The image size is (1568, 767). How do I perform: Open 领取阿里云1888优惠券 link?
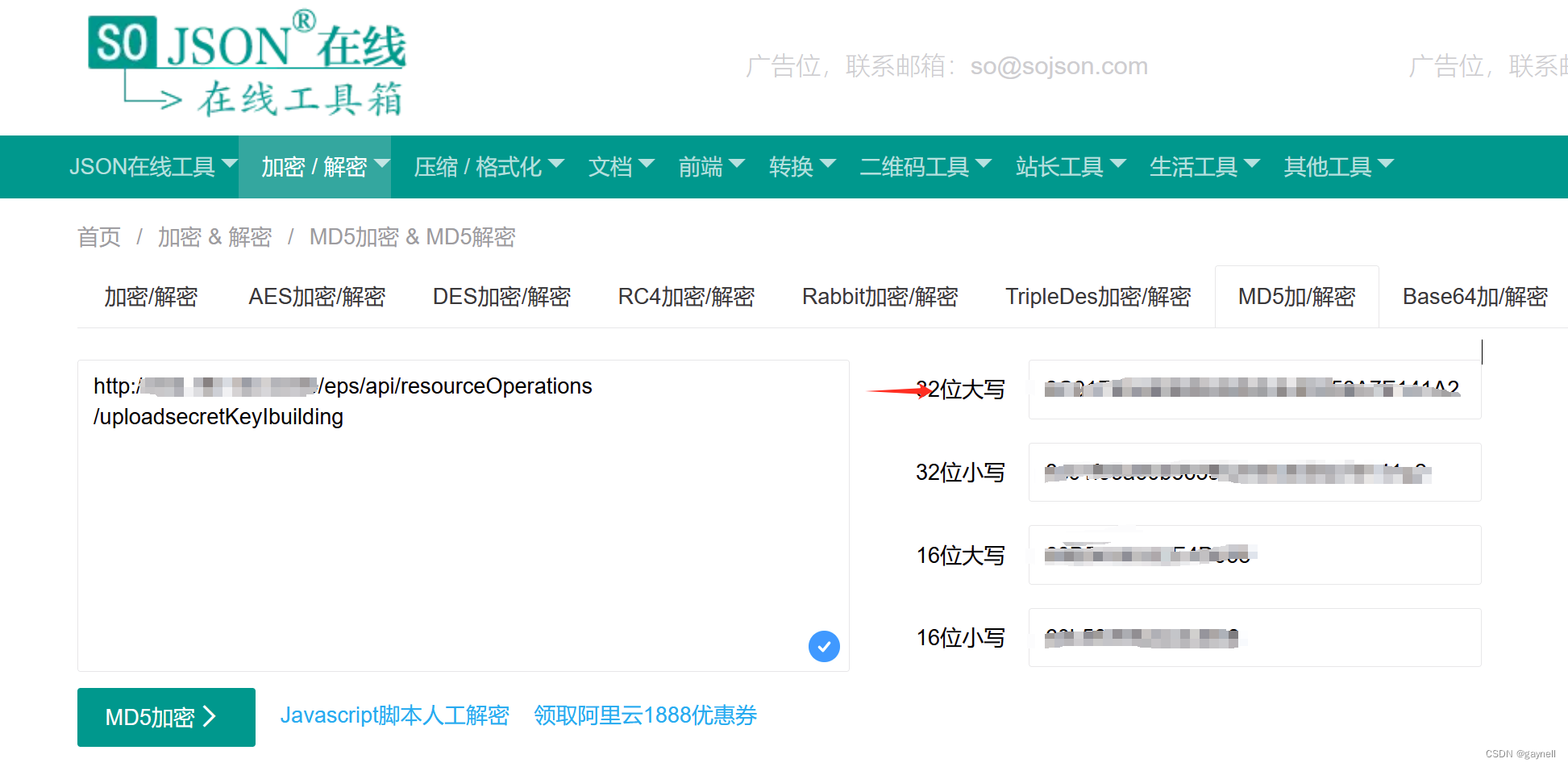646,715
